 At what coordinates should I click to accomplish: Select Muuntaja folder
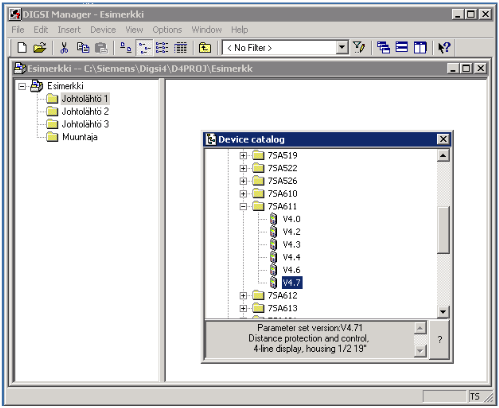pyautogui.click(x=80, y=137)
